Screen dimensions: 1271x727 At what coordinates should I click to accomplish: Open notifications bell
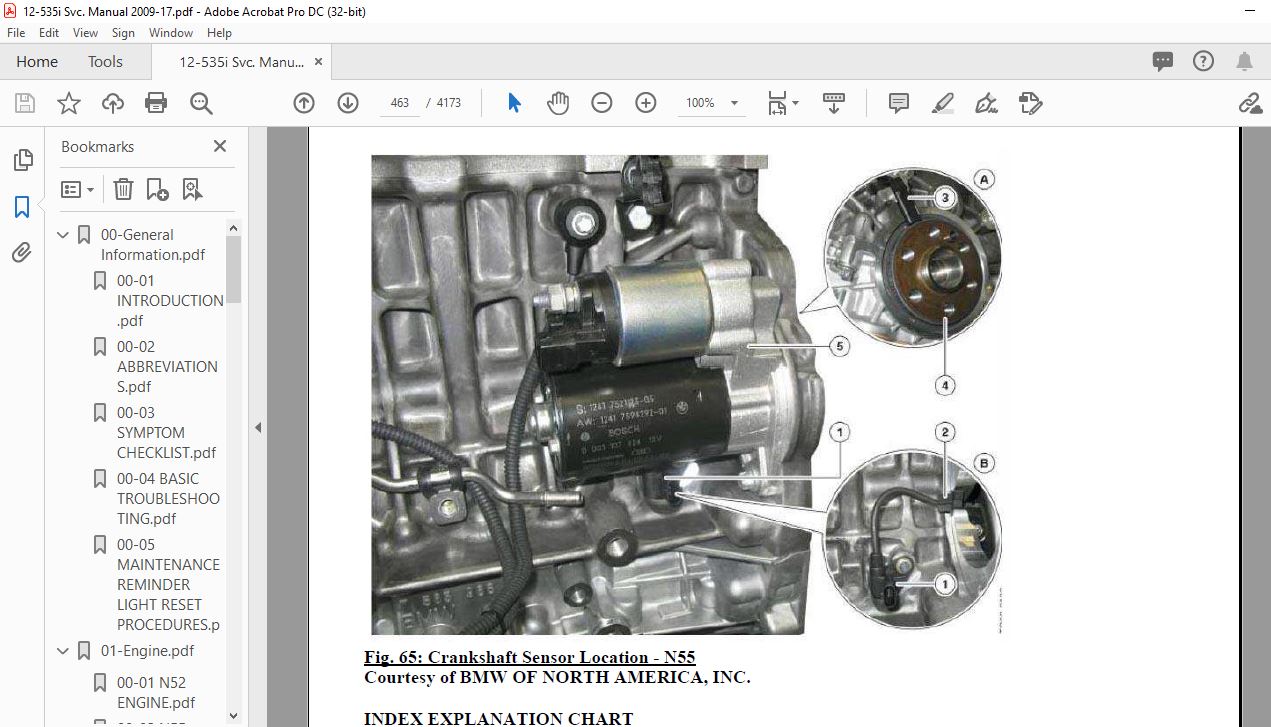pos(1244,62)
